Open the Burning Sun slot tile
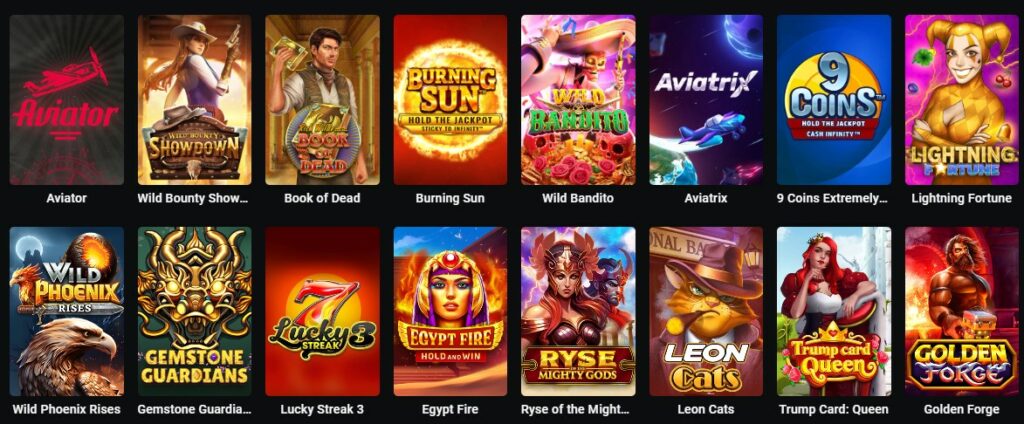This screenshot has height=424, width=1024. point(450,100)
